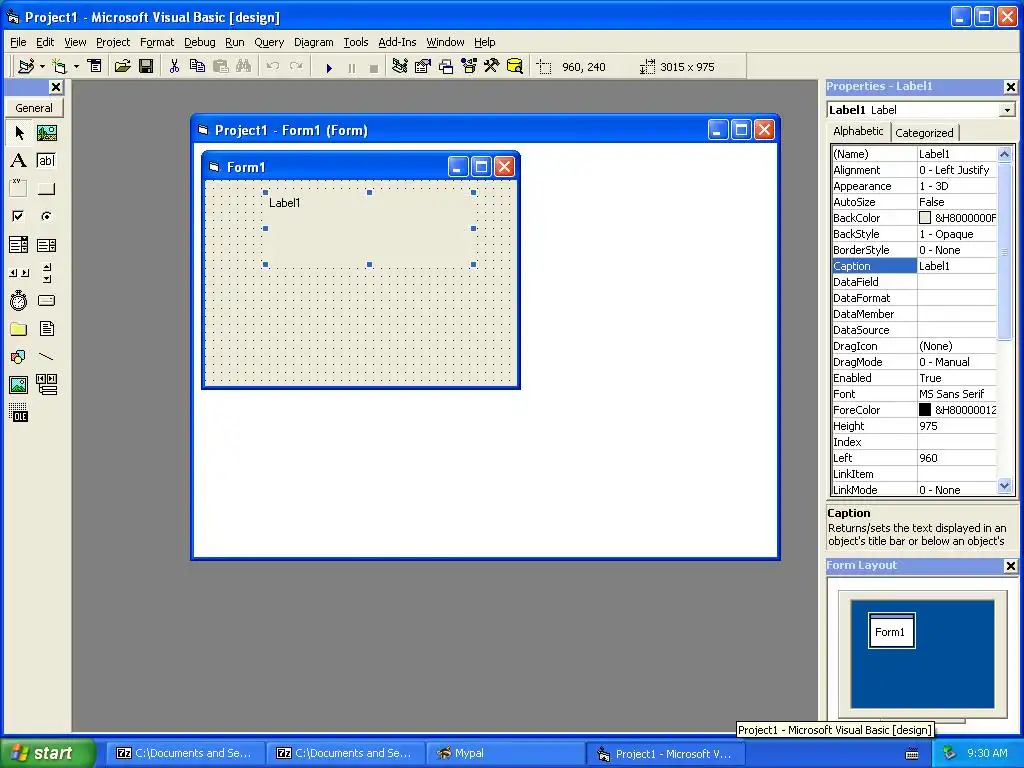
Task: Switch to the Alphabetic properties tab
Action: pos(858,131)
